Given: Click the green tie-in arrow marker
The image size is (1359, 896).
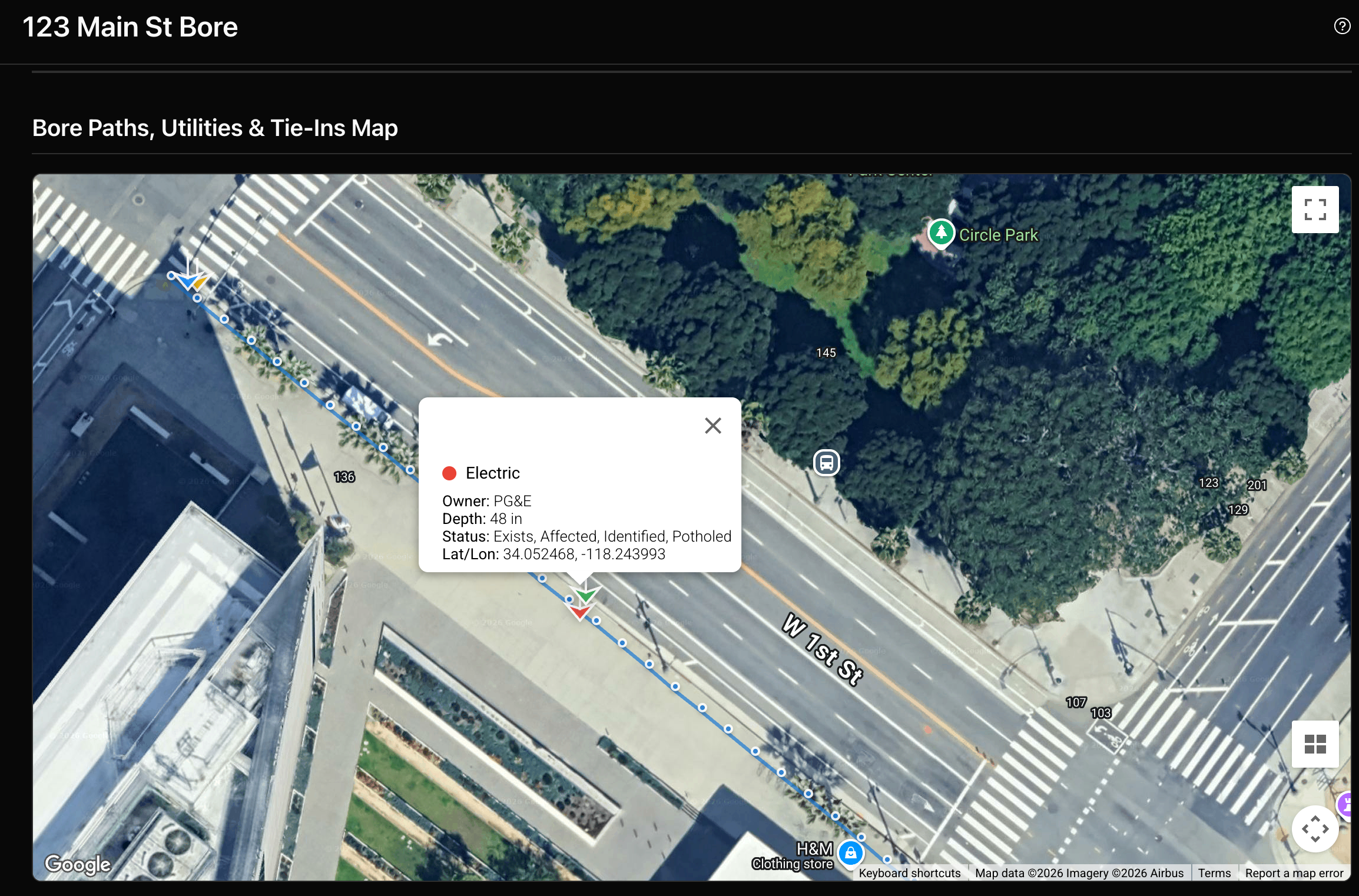Looking at the screenshot, I should tap(586, 595).
